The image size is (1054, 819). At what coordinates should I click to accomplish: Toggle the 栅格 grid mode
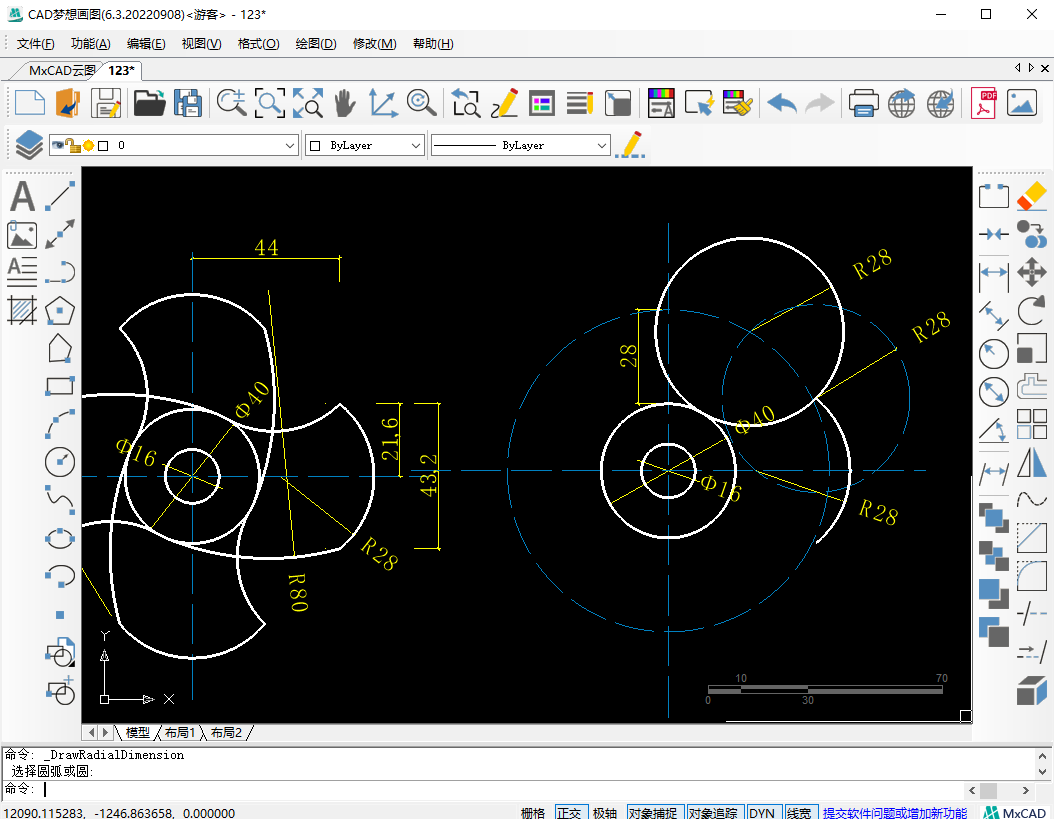point(533,812)
